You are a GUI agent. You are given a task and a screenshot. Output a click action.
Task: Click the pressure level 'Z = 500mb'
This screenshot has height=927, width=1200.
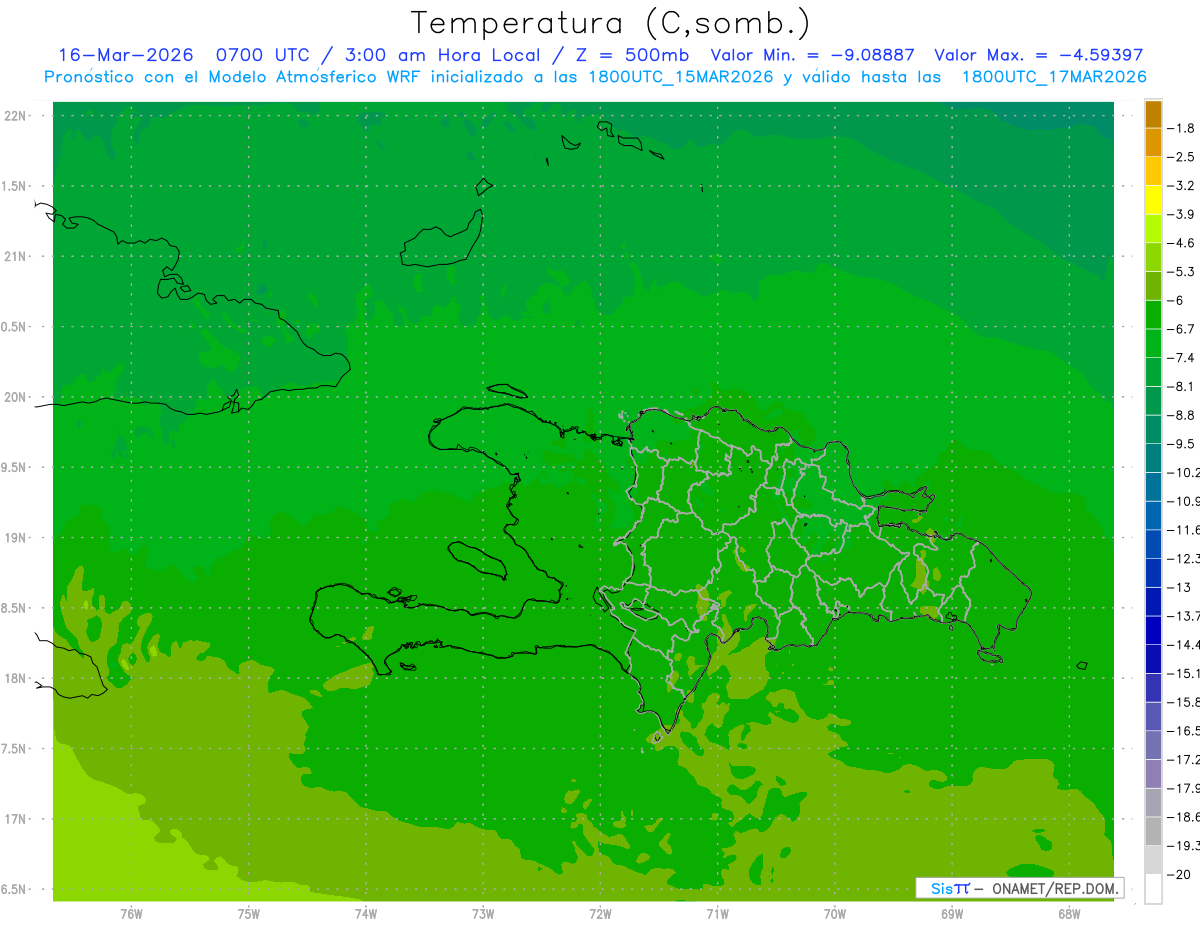(632, 55)
